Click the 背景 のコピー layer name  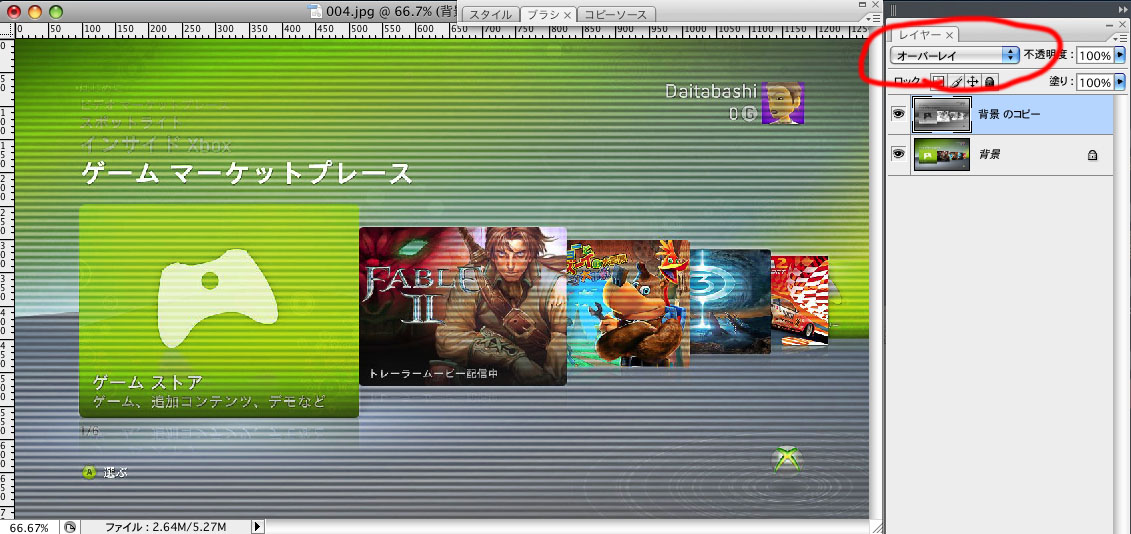[1008, 115]
